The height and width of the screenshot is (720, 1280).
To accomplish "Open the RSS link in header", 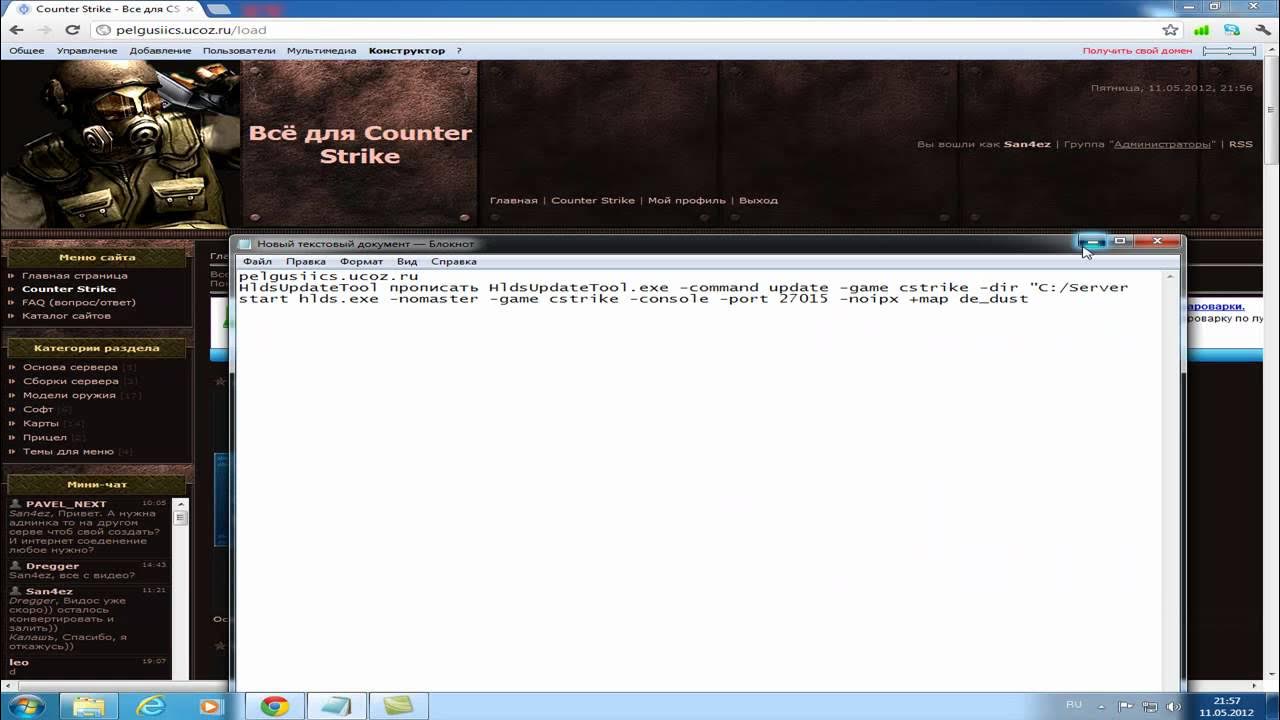I will coord(1240,144).
